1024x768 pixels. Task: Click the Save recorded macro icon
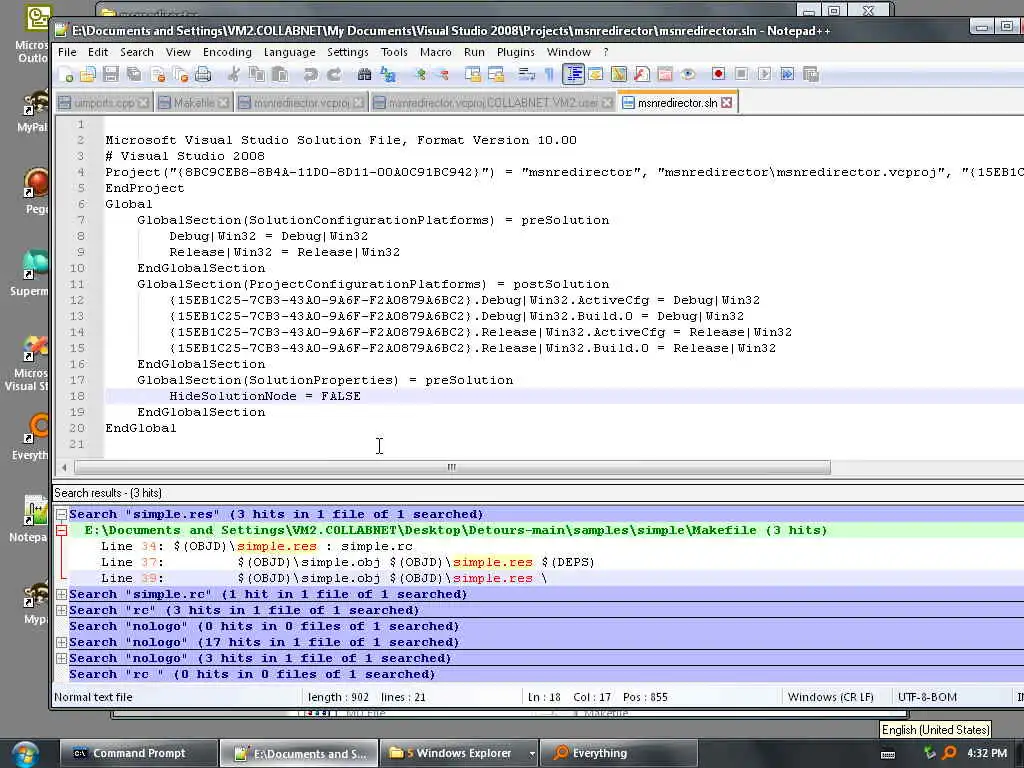810,74
